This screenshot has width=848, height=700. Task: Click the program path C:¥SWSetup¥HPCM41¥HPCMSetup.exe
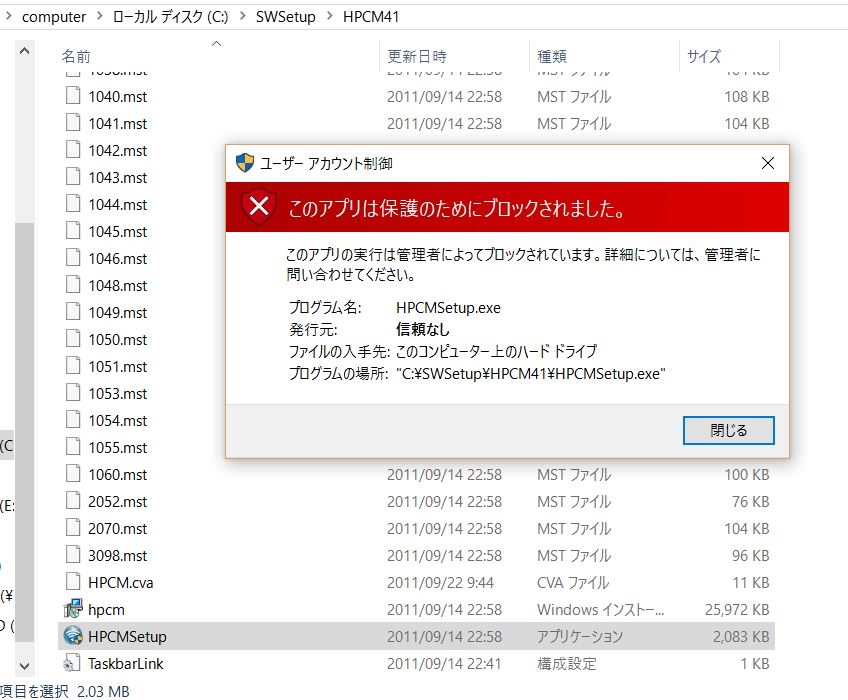tap(531, 373)
